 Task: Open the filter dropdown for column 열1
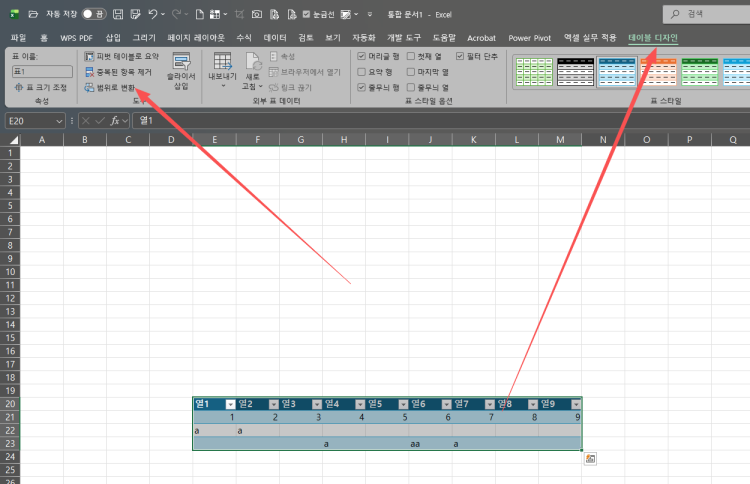click(230, 404)
